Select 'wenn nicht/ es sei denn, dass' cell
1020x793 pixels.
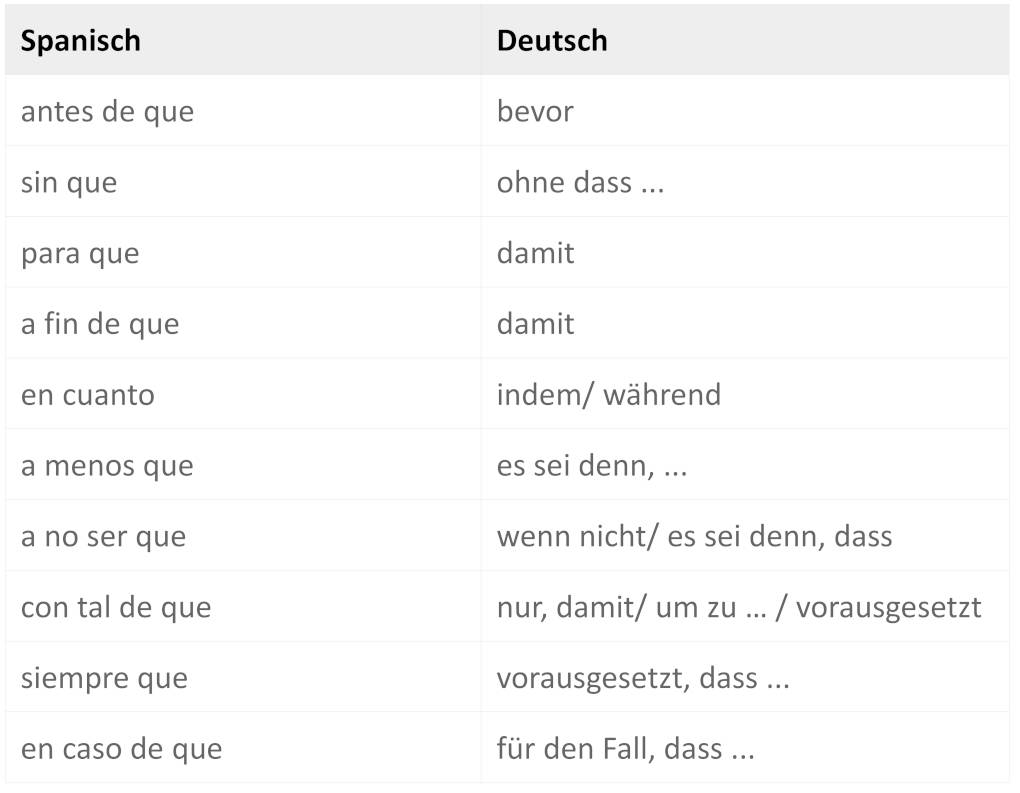pos(694,537)
